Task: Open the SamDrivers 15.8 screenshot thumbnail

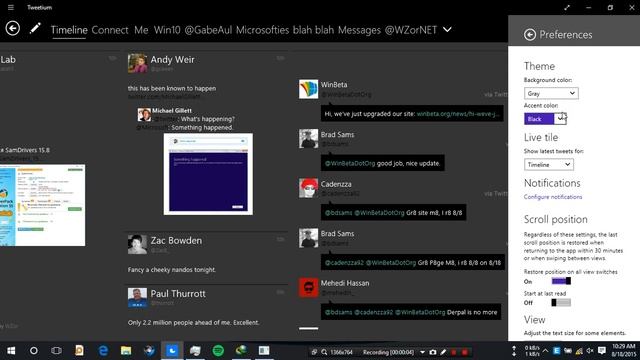Action: point(42,205)
